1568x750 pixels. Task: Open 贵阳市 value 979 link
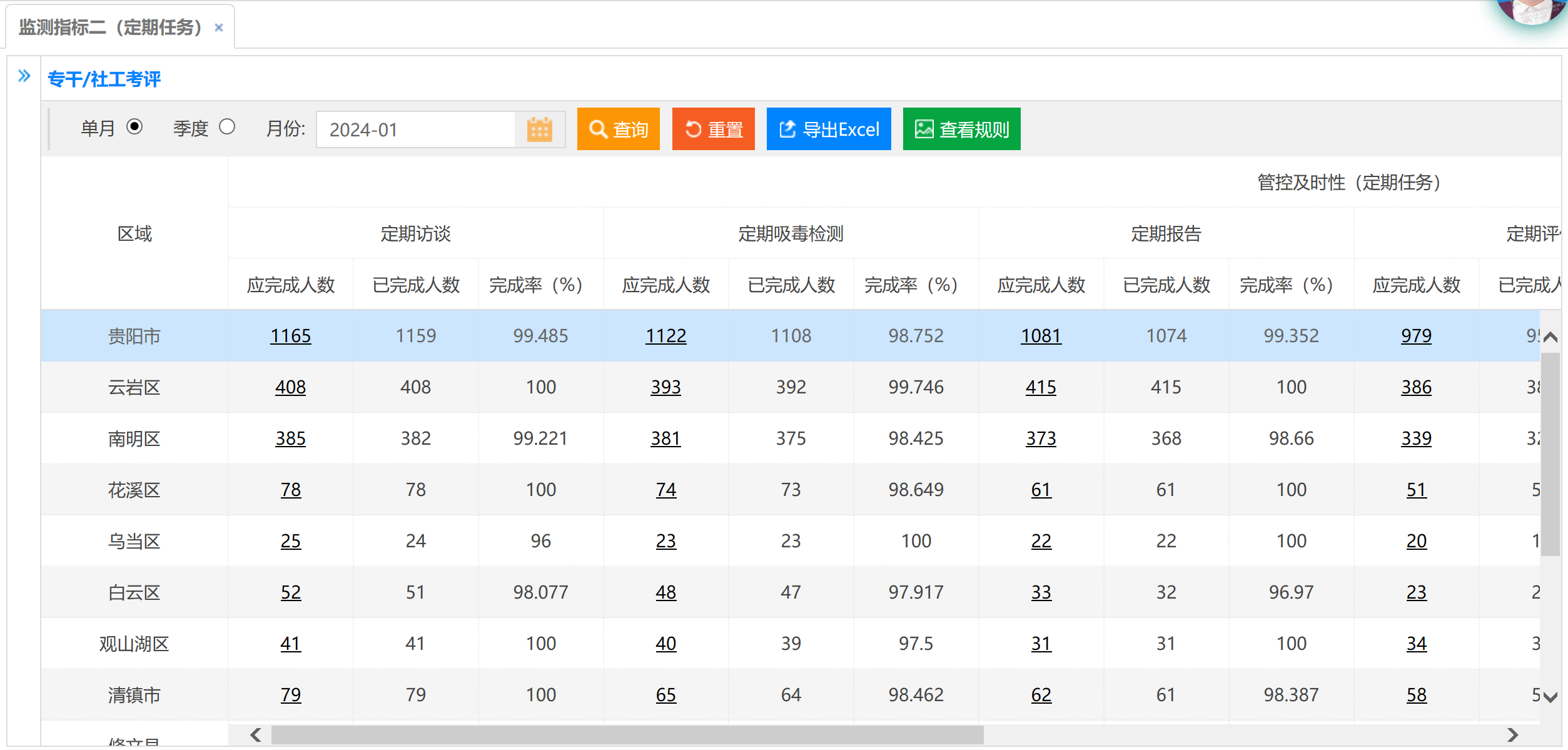pos(1417,336)
